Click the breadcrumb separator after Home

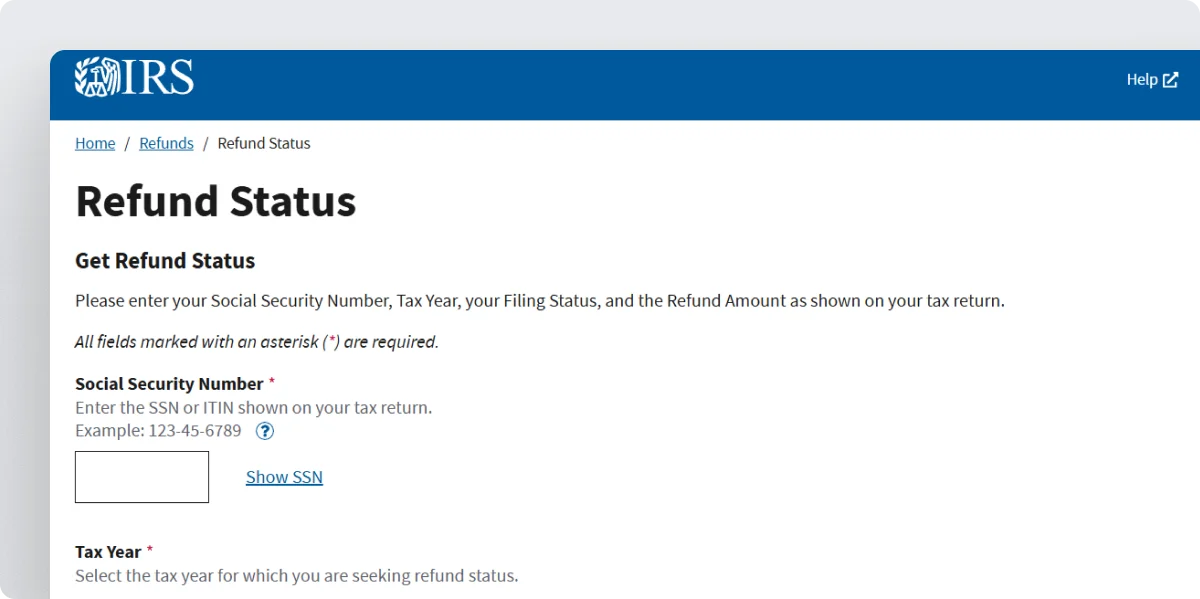click(x=126, y=143)
